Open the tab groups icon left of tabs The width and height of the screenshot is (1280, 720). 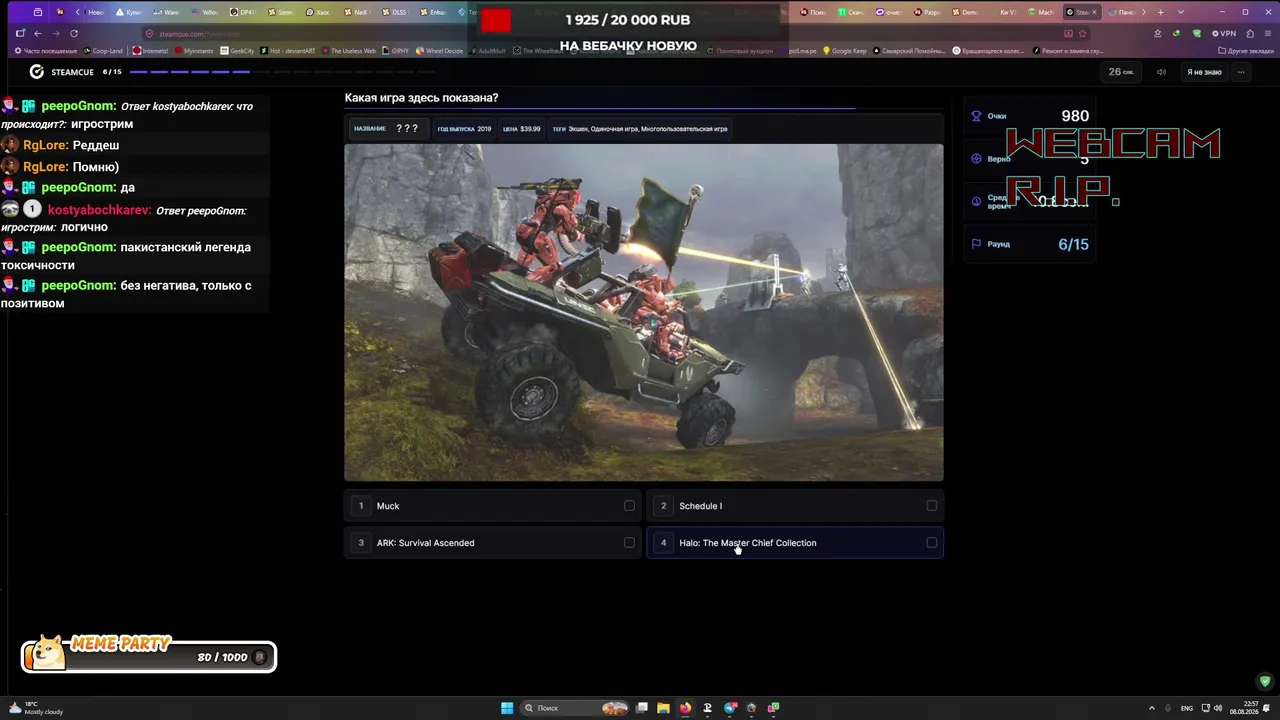[x=38, y=12]
